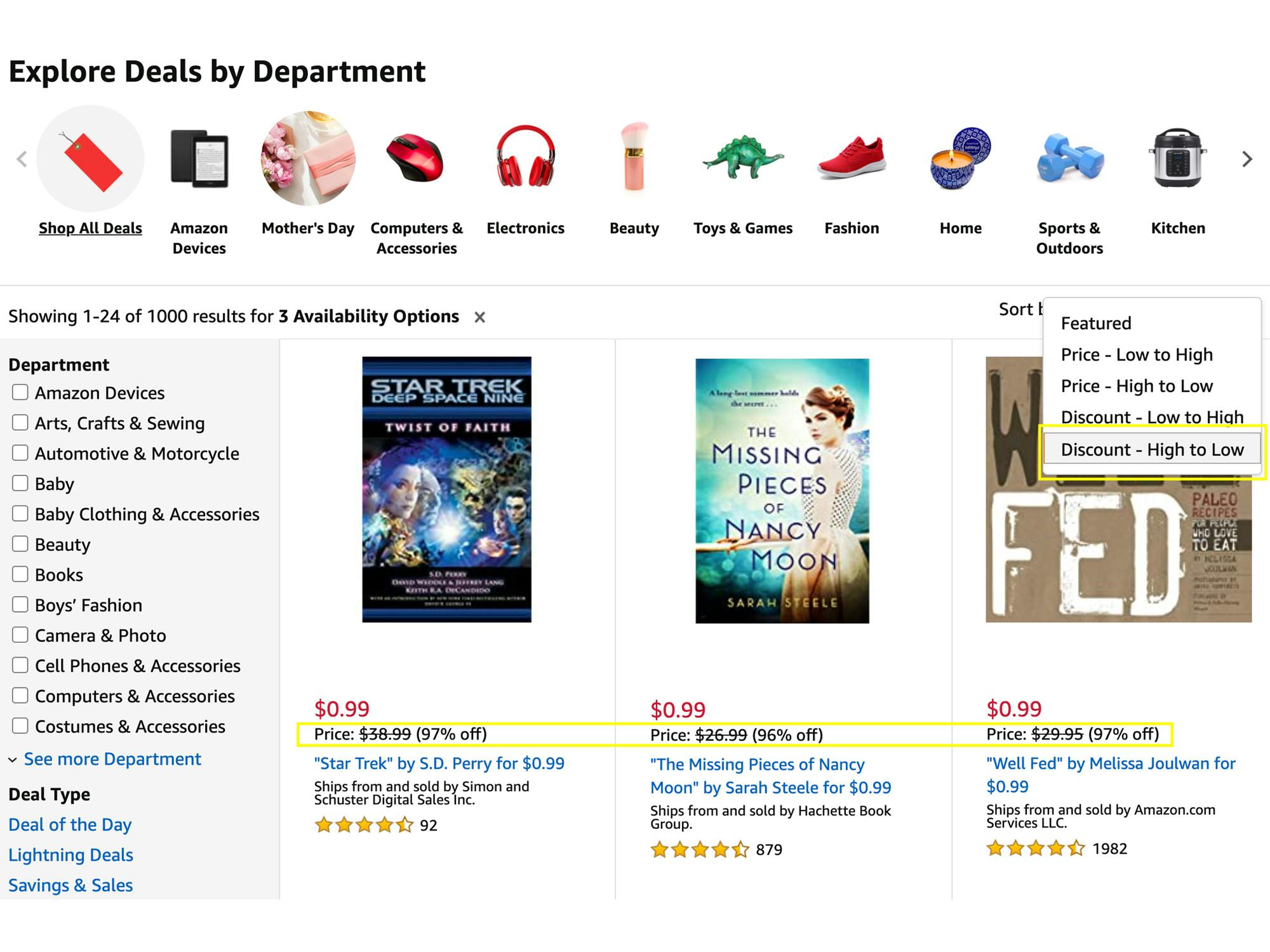
Task: Select the red mouse Computers & Accessories icon
Action: [x=416, y=159]
